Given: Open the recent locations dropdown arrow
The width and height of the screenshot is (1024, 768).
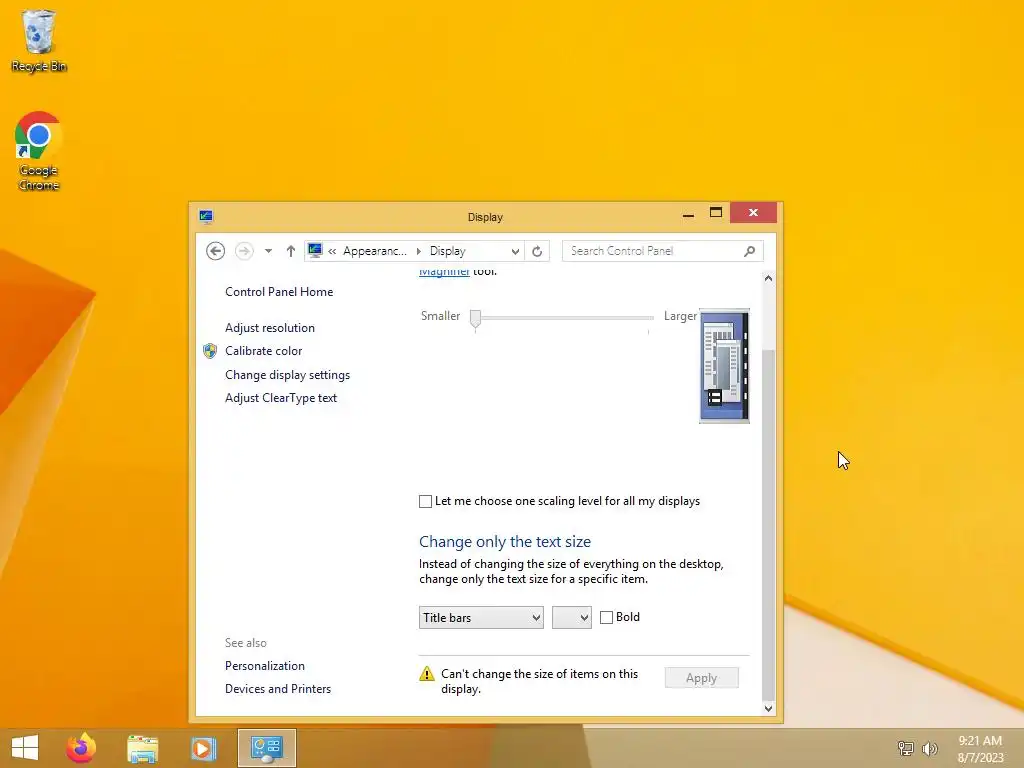Looking at the screenshot, I should click(268, 251).
